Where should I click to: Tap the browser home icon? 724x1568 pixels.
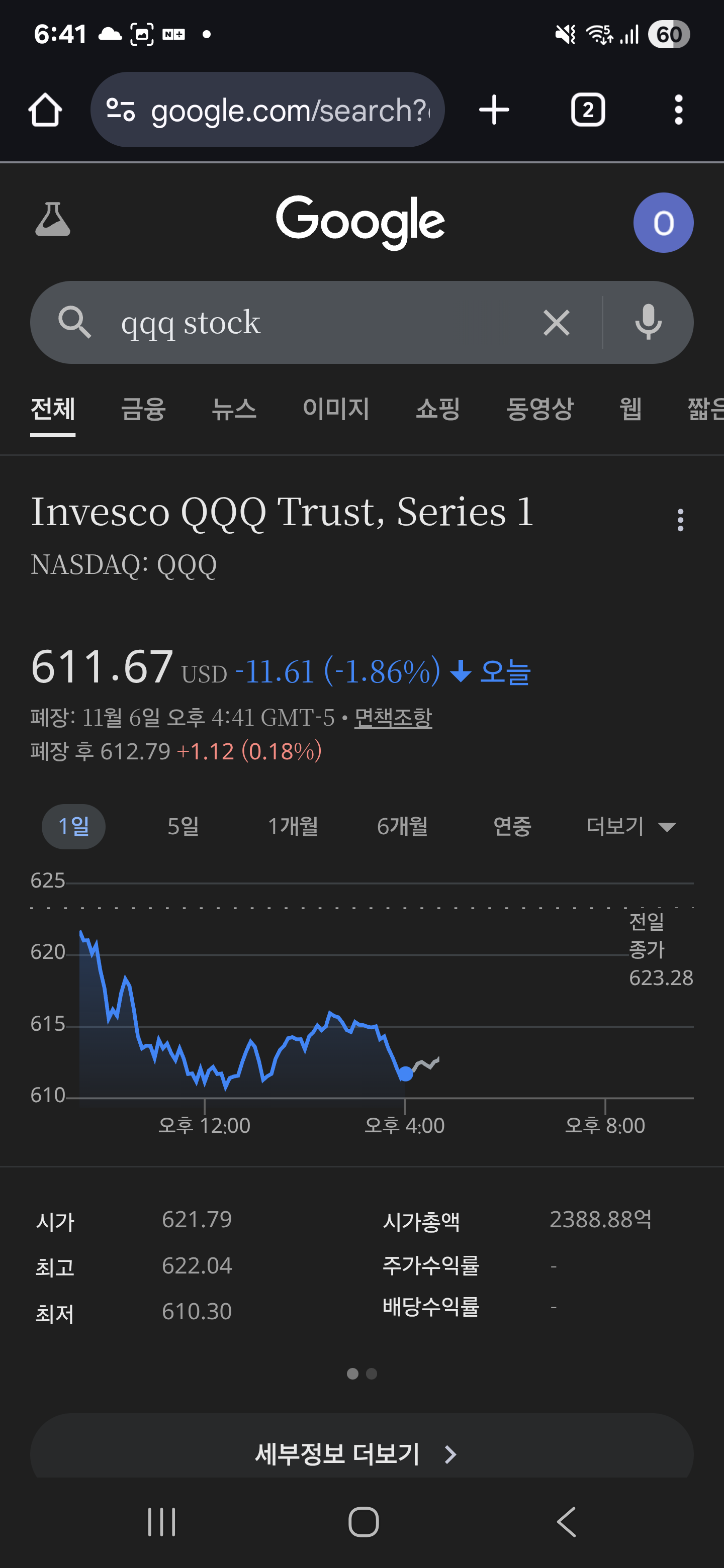(45, 110)
